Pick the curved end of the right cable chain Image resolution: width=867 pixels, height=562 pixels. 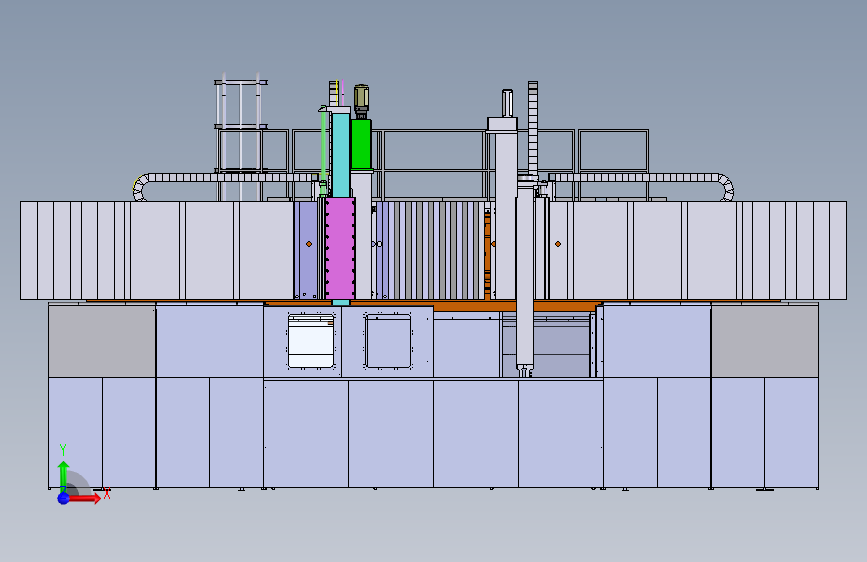tap(727, 187)
